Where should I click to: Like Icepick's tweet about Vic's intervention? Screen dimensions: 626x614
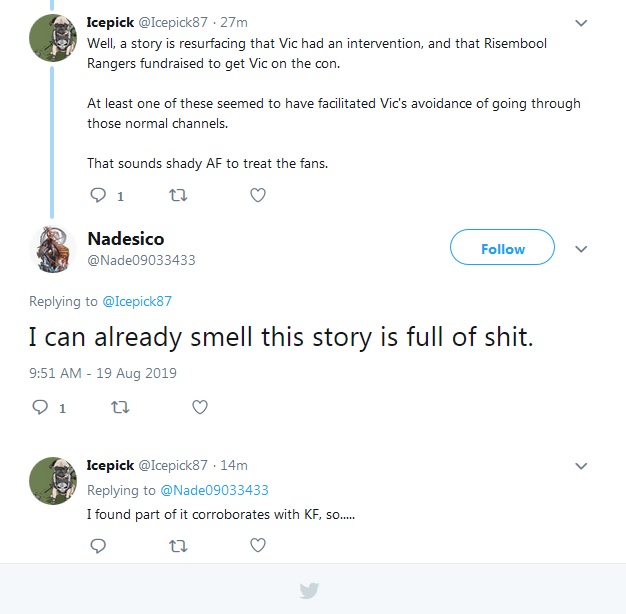coord(258,195)
